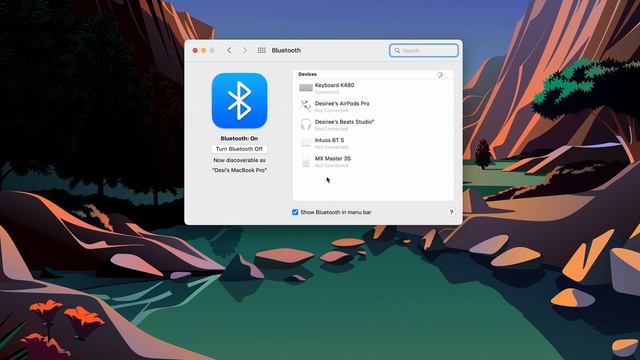Viewport: 640px width, 360px height.
Task: Click the MX Master 3S mouse icon
Action: coord(306,161)
